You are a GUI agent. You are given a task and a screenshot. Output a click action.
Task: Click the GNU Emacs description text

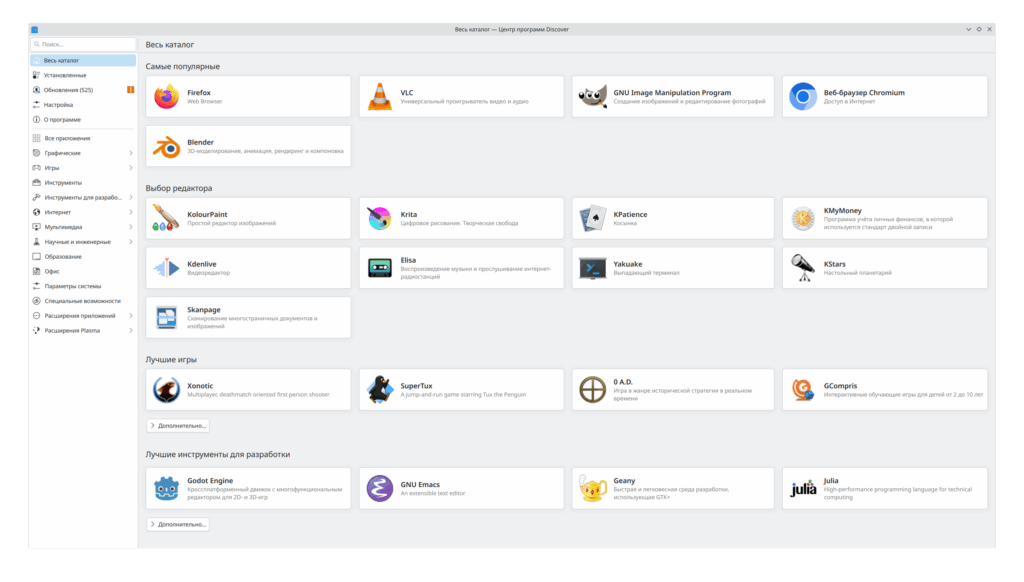[x=432, y=493]
